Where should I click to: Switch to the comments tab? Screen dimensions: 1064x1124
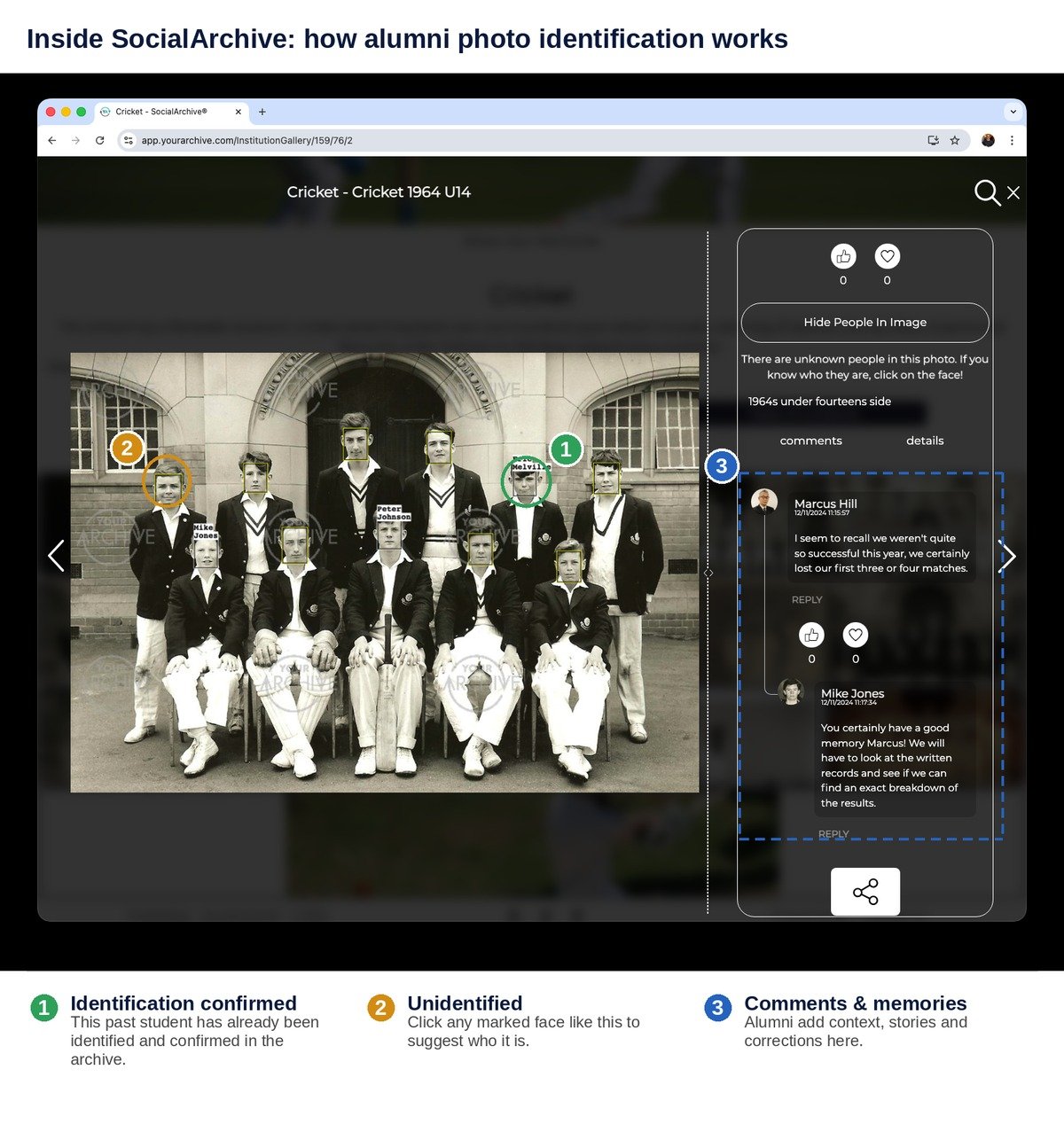pos(811,441)
